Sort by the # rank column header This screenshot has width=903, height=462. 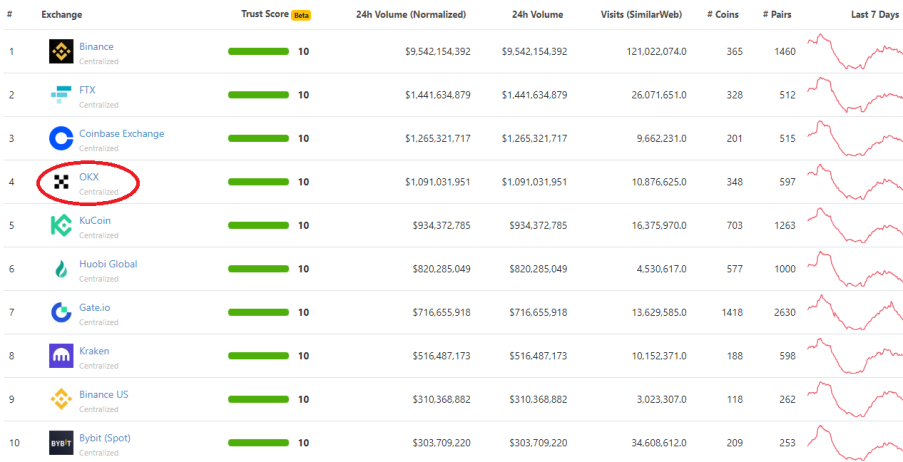coord(10,14)
